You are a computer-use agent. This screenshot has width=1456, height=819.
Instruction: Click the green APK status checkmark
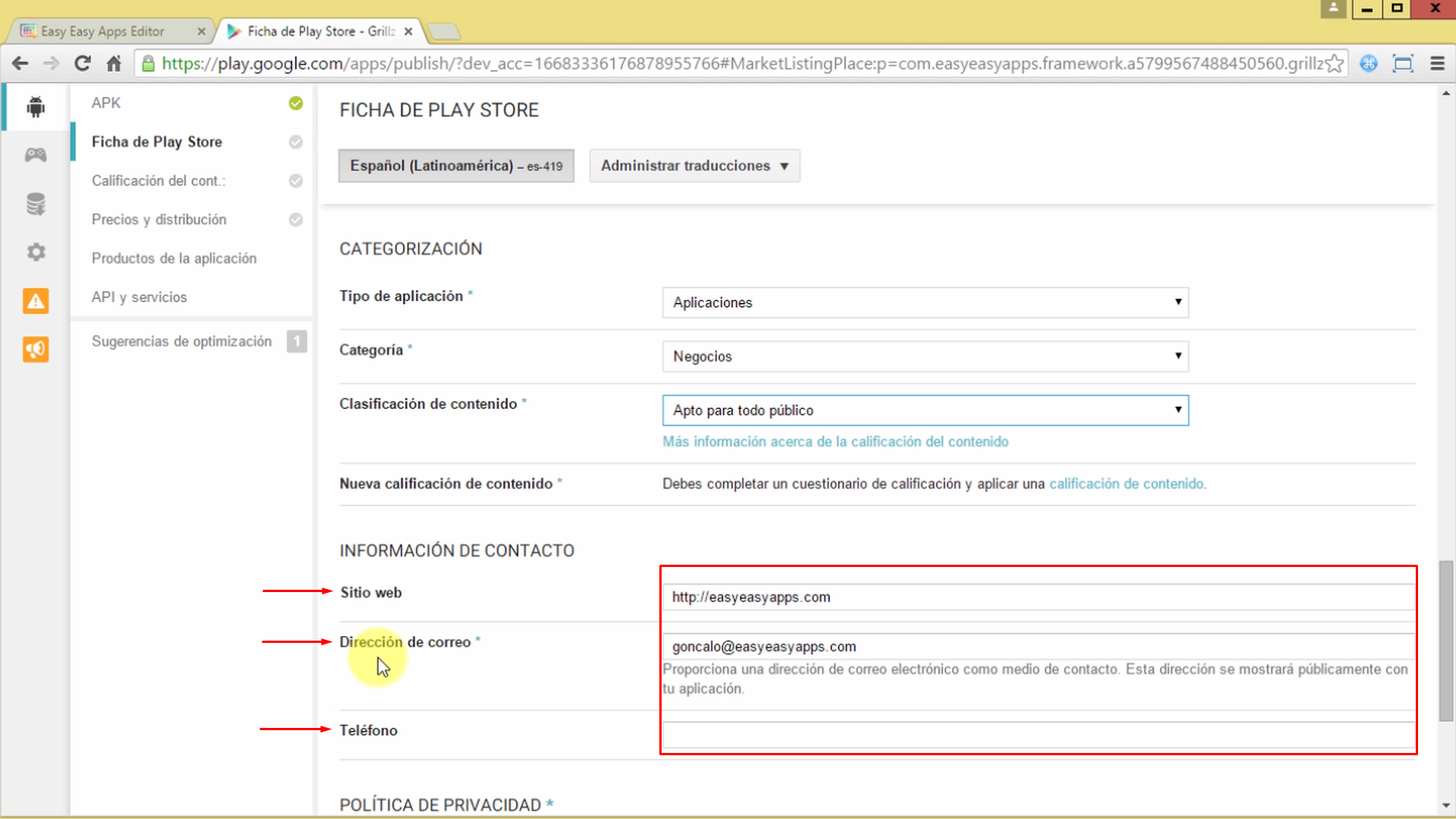[296, 103]
